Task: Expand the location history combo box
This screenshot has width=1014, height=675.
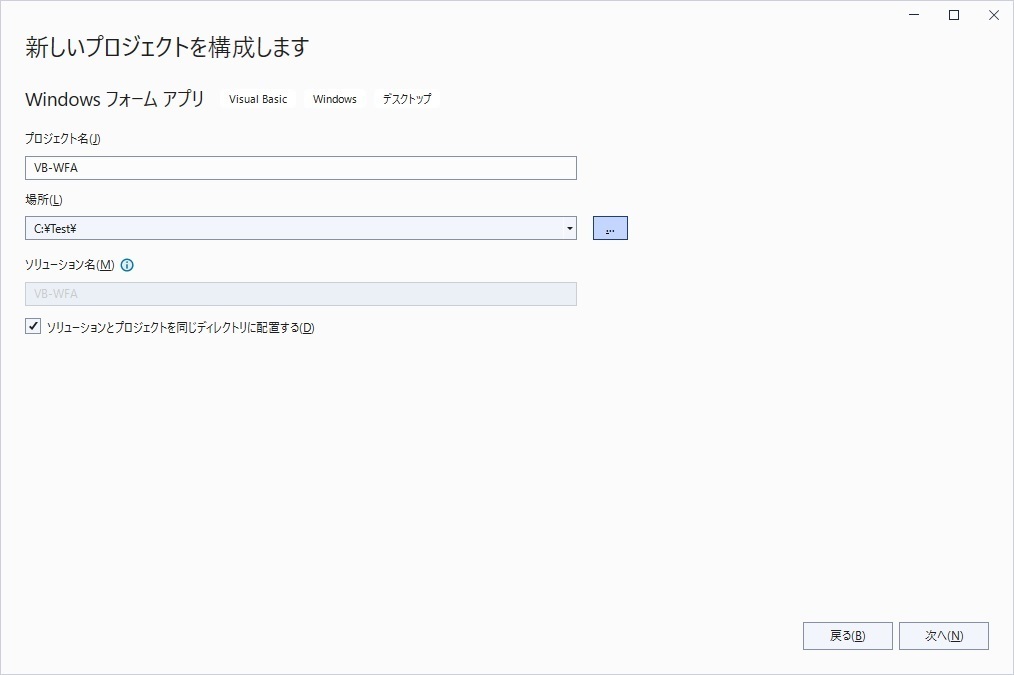Action: coord(568,227)
